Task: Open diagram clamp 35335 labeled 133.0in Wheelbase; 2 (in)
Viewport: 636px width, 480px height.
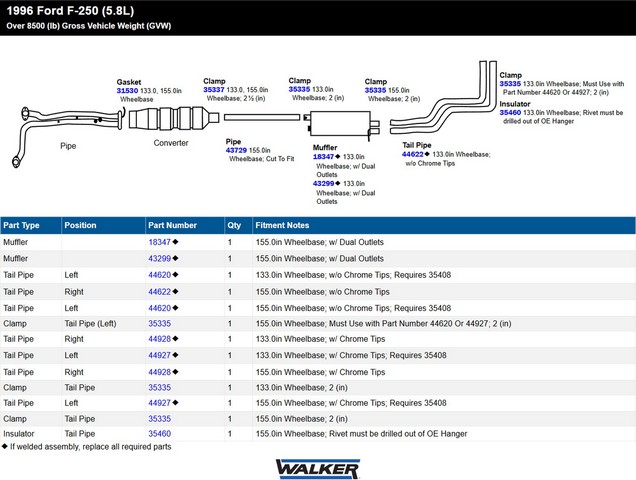Action: [x=299, y=89]
